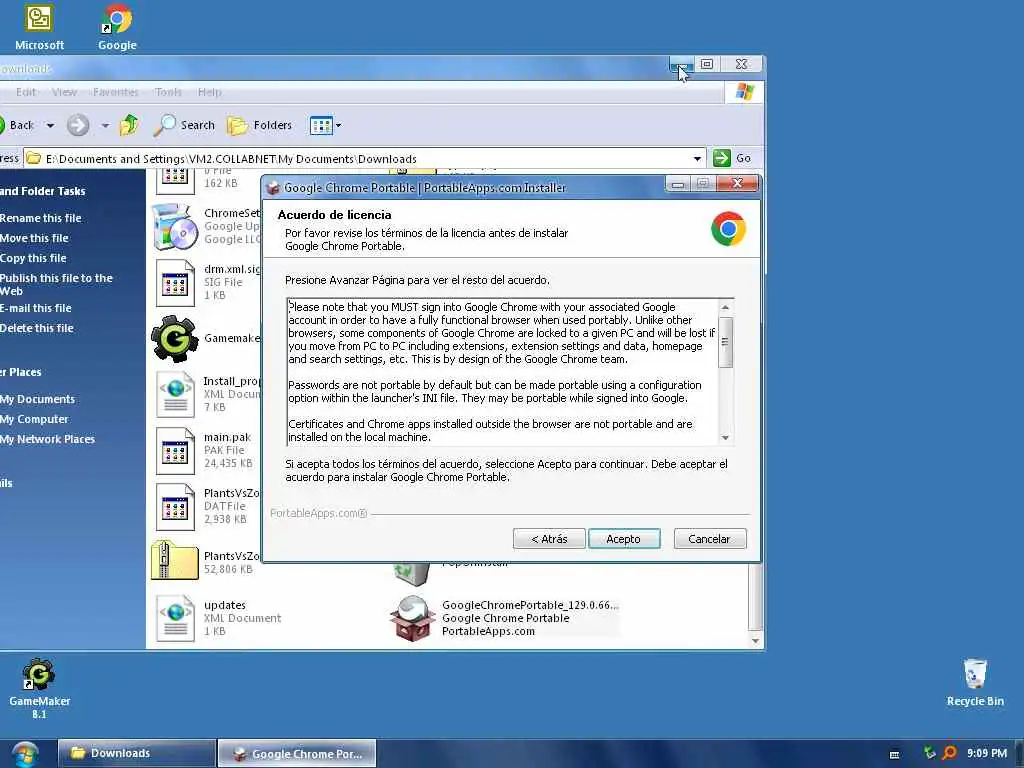Expand the address bar dropdown arrow
The width and height of the screenshot is (1024, 768).
coord(697,159)
